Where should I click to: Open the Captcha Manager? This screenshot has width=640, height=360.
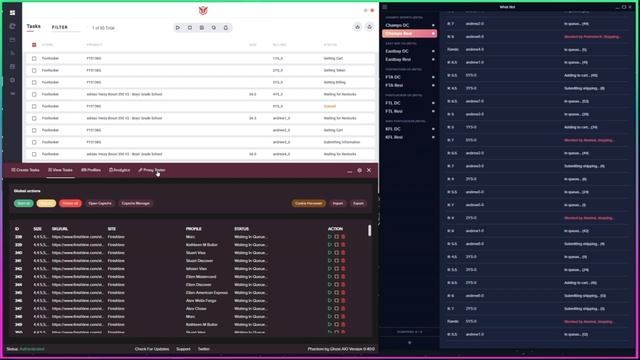pyautogui.click(x=136, y=203)
